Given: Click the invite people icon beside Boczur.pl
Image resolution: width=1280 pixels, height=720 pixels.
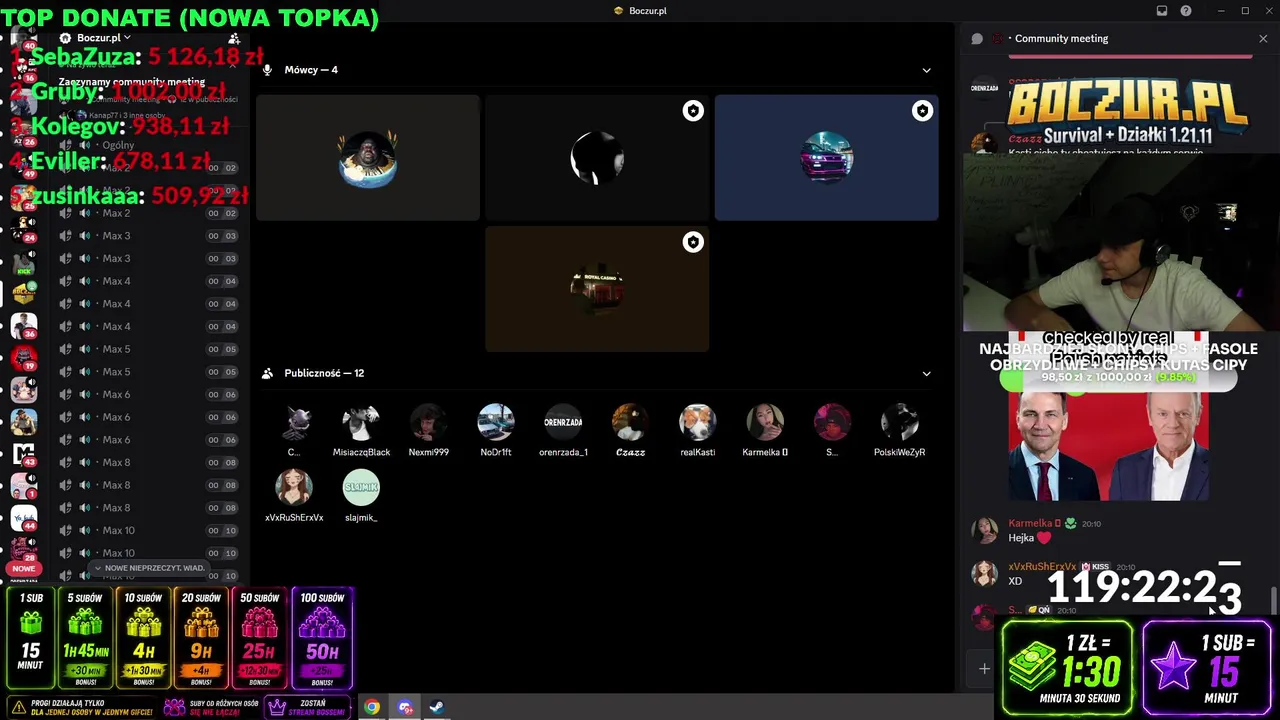Looking at the screenshot, I should click(233, 38).
